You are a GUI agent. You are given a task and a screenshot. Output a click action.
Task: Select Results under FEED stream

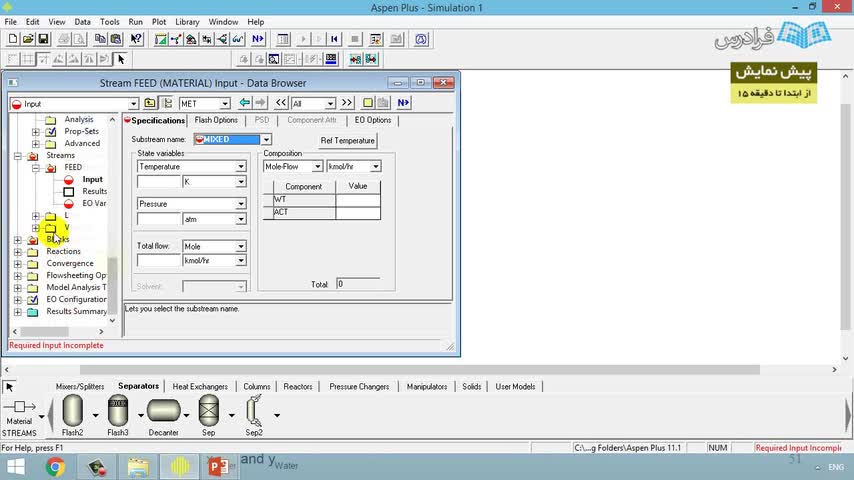(x=94, y=191)
